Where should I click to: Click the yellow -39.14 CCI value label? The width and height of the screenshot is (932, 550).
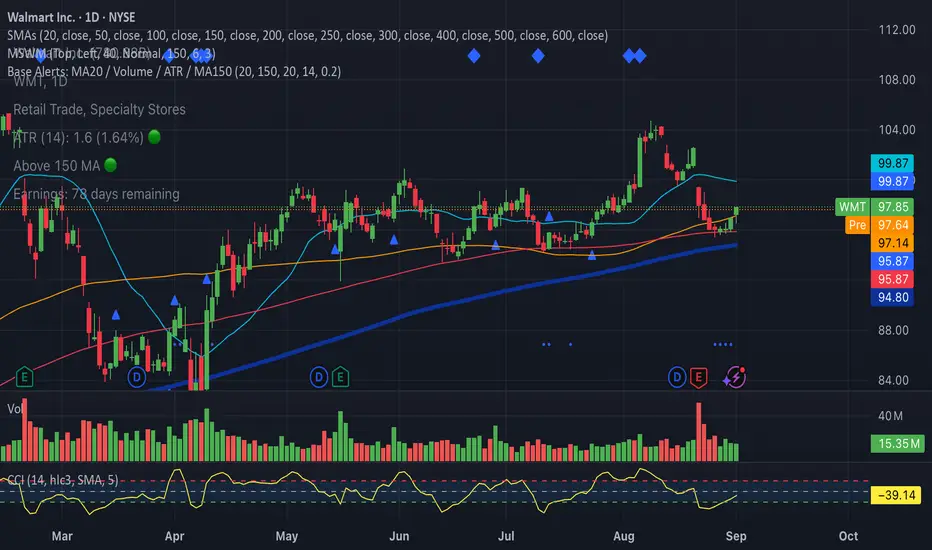(x=896, y=495)
